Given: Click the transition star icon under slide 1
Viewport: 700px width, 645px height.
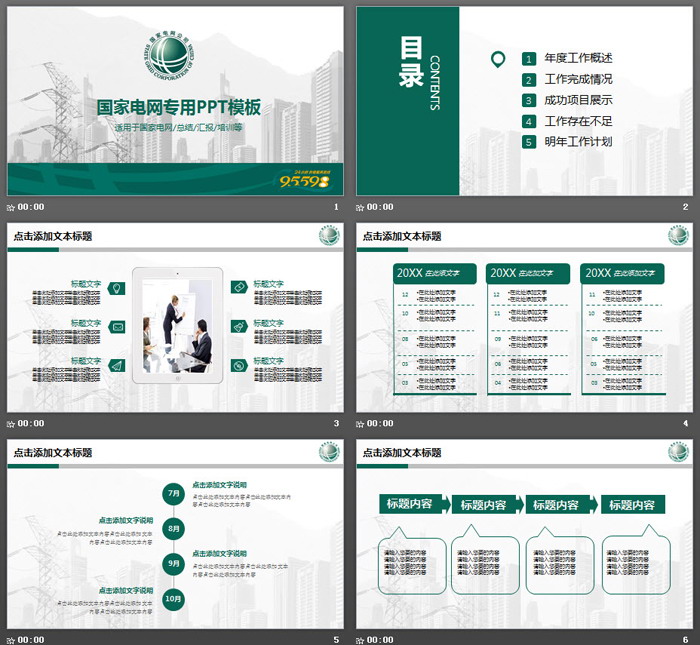Looking at the screenshot, I should [11, 207].
